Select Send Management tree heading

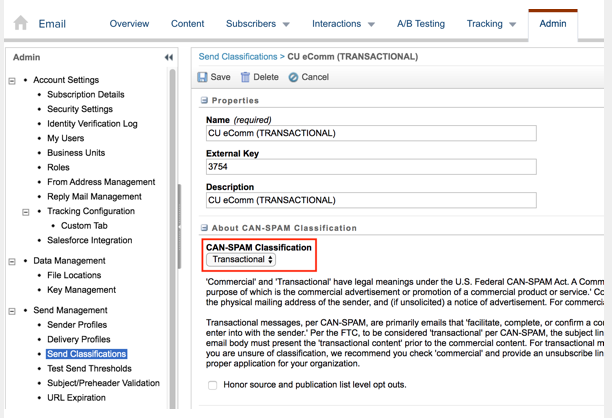(x=70, y=310)
